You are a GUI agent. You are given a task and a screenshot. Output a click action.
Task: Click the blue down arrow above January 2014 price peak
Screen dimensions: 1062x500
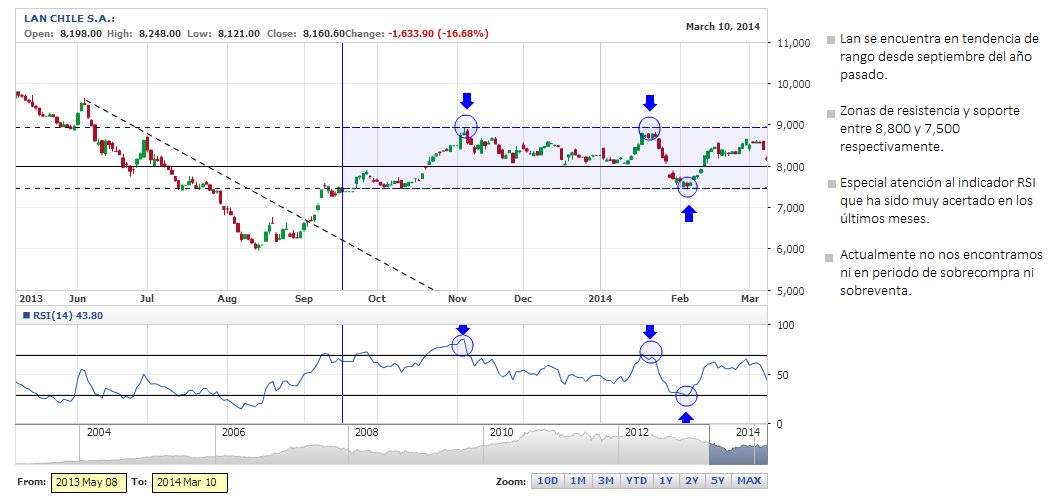(650, 102)
